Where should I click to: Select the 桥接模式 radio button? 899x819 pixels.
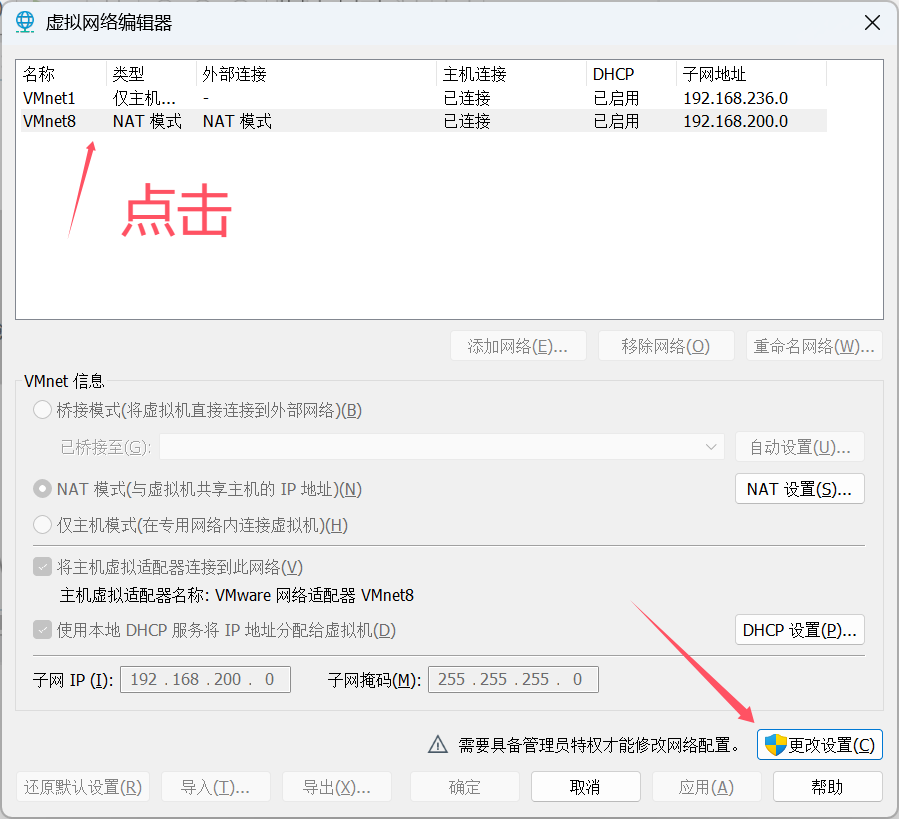[42, 410]
